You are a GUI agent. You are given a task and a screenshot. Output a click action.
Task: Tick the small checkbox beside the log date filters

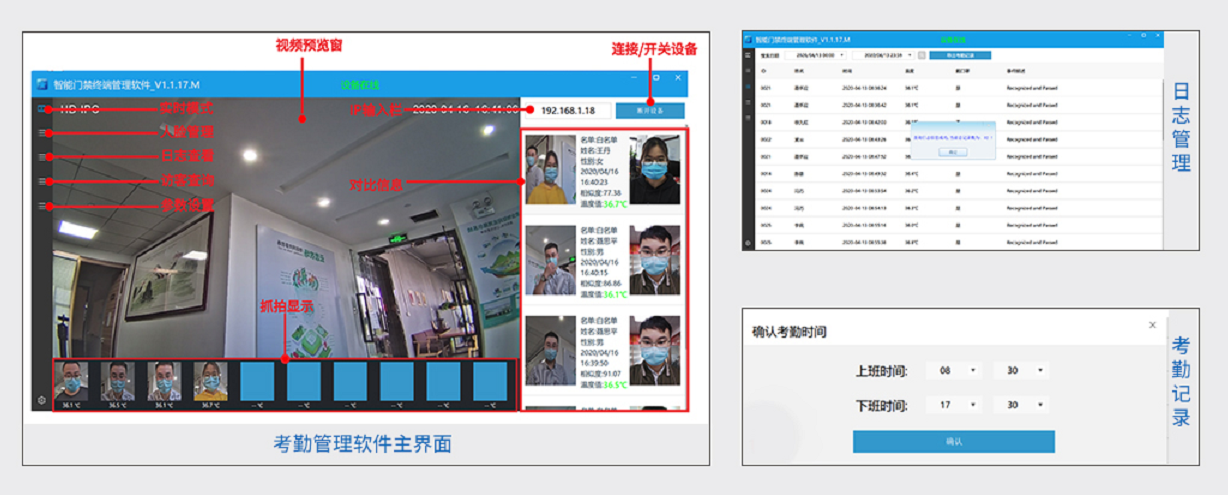pos(922,55)
